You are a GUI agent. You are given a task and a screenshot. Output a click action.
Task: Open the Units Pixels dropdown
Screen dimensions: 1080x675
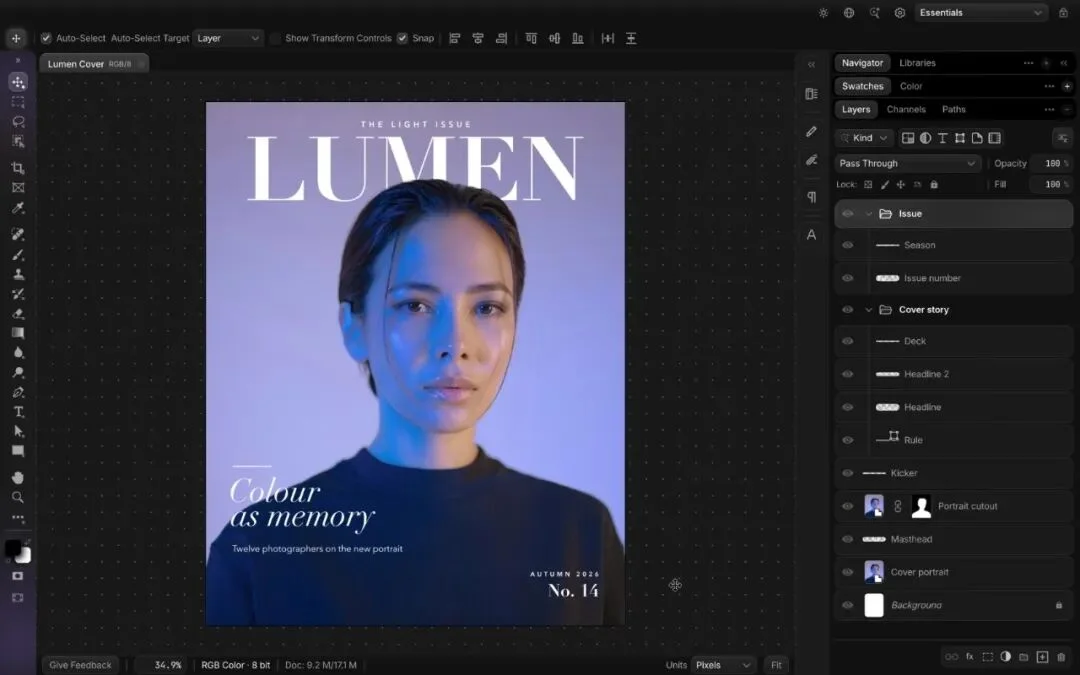click(x=723, y=665)
